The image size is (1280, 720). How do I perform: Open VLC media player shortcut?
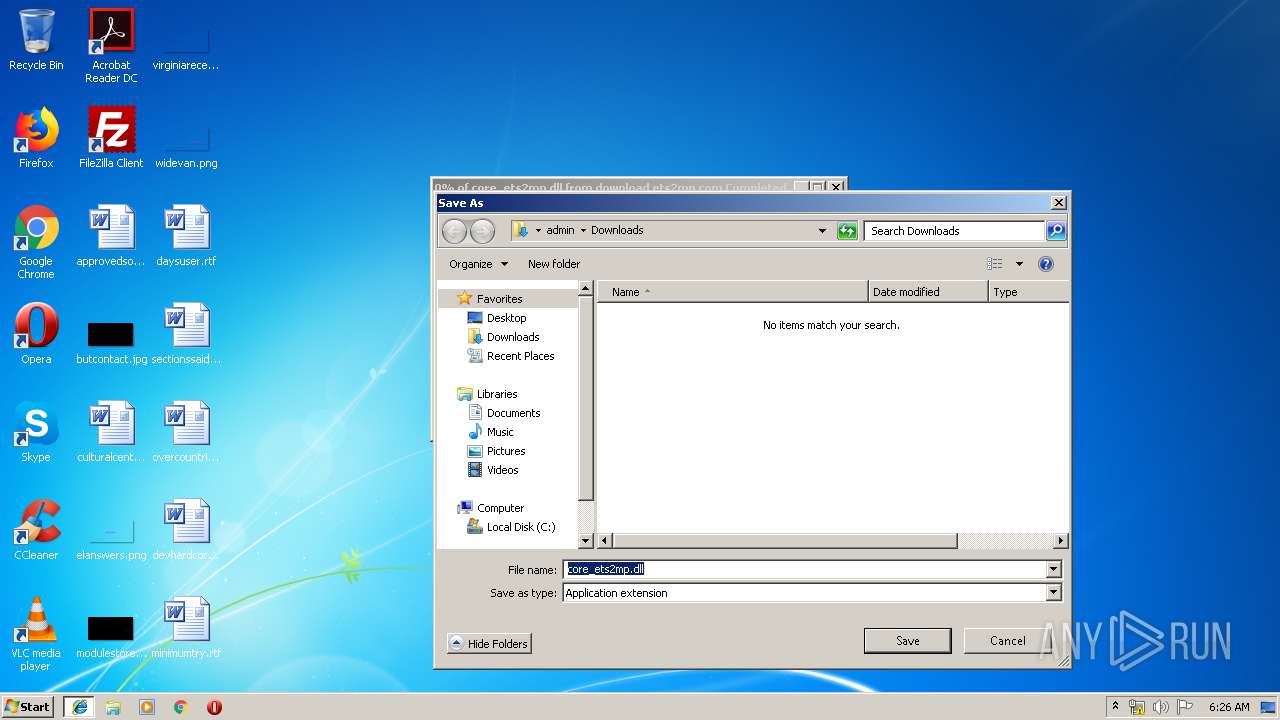[x=36, y=634]
